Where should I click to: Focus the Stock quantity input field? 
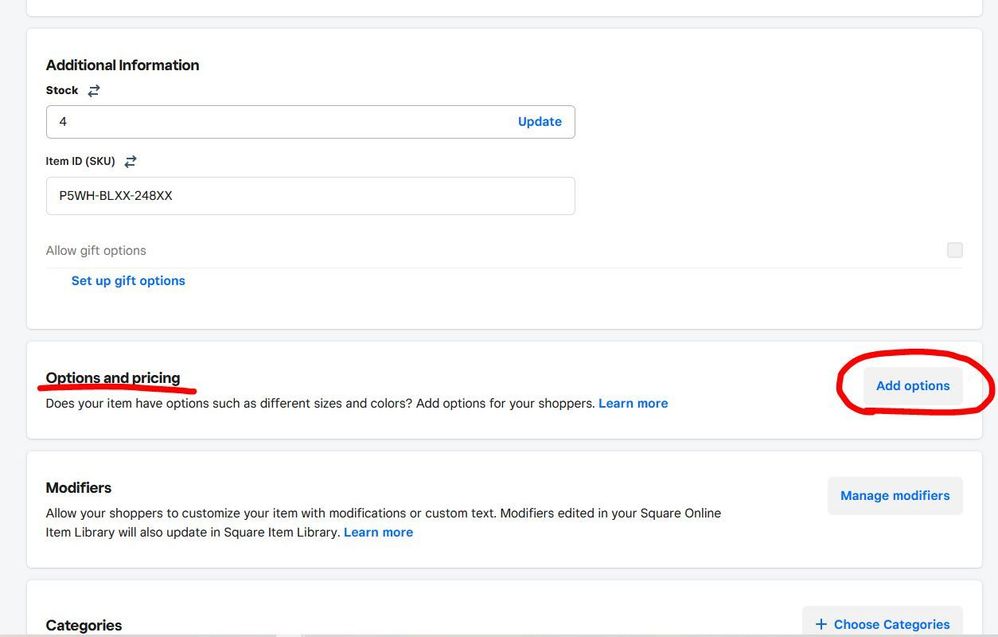click(x=280, y=122)
